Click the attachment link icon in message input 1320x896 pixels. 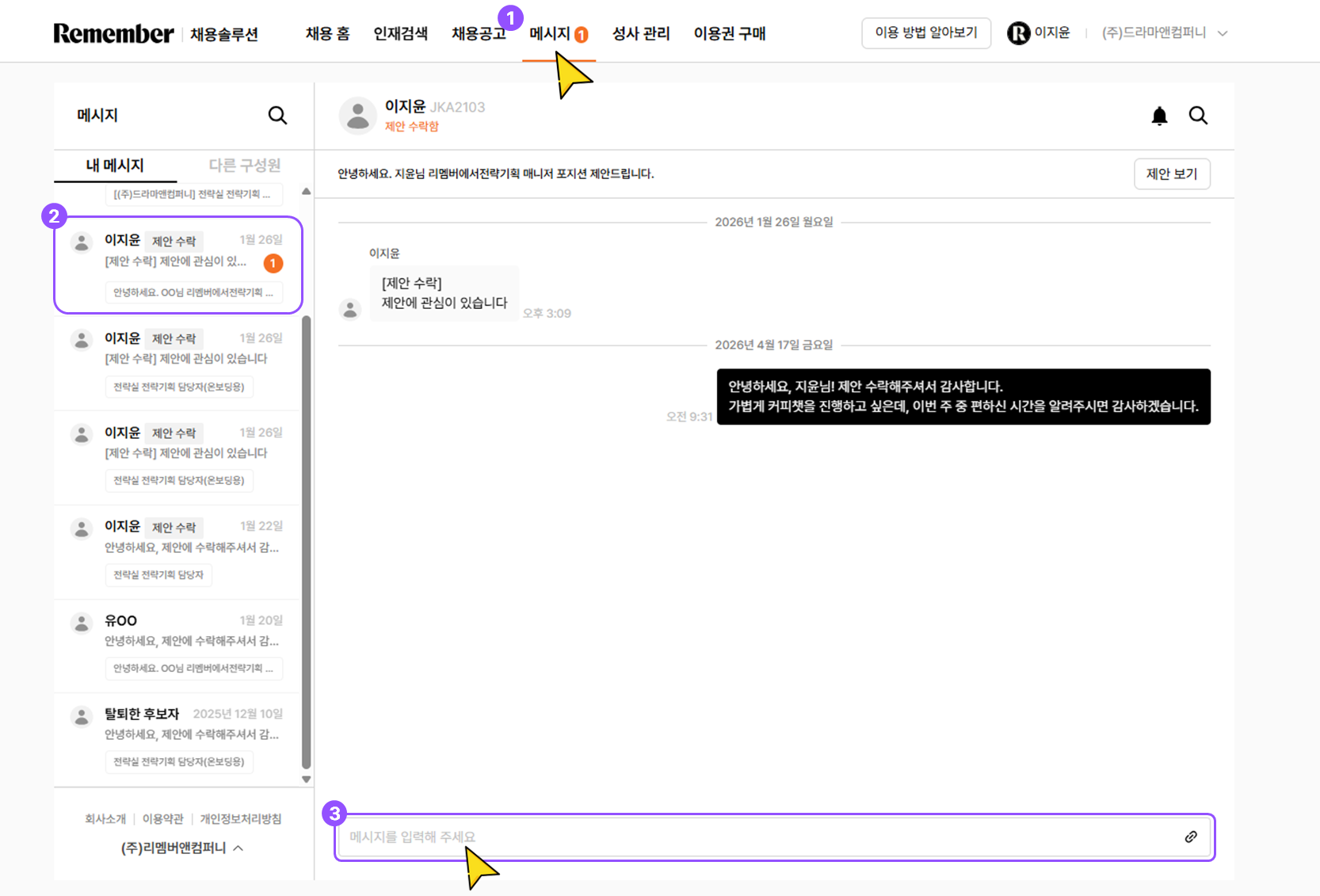point(1190,837)
